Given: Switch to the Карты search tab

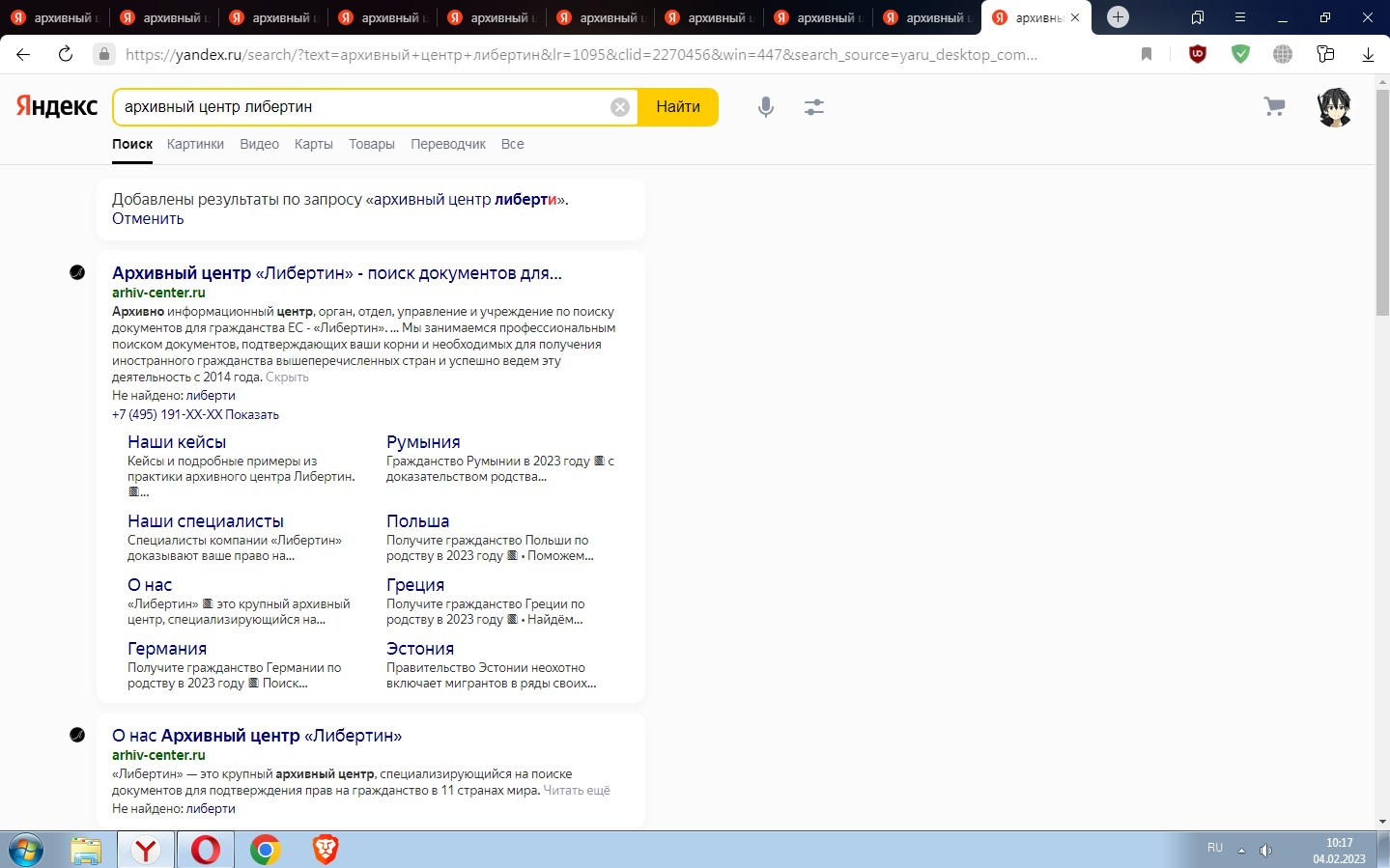Looking at the screenshot, I should pyautogui.click(x=314, y=144).
